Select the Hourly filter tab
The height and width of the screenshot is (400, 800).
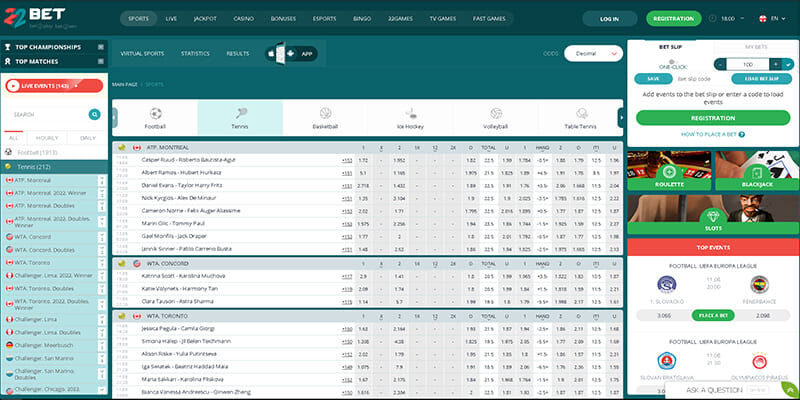47,138
